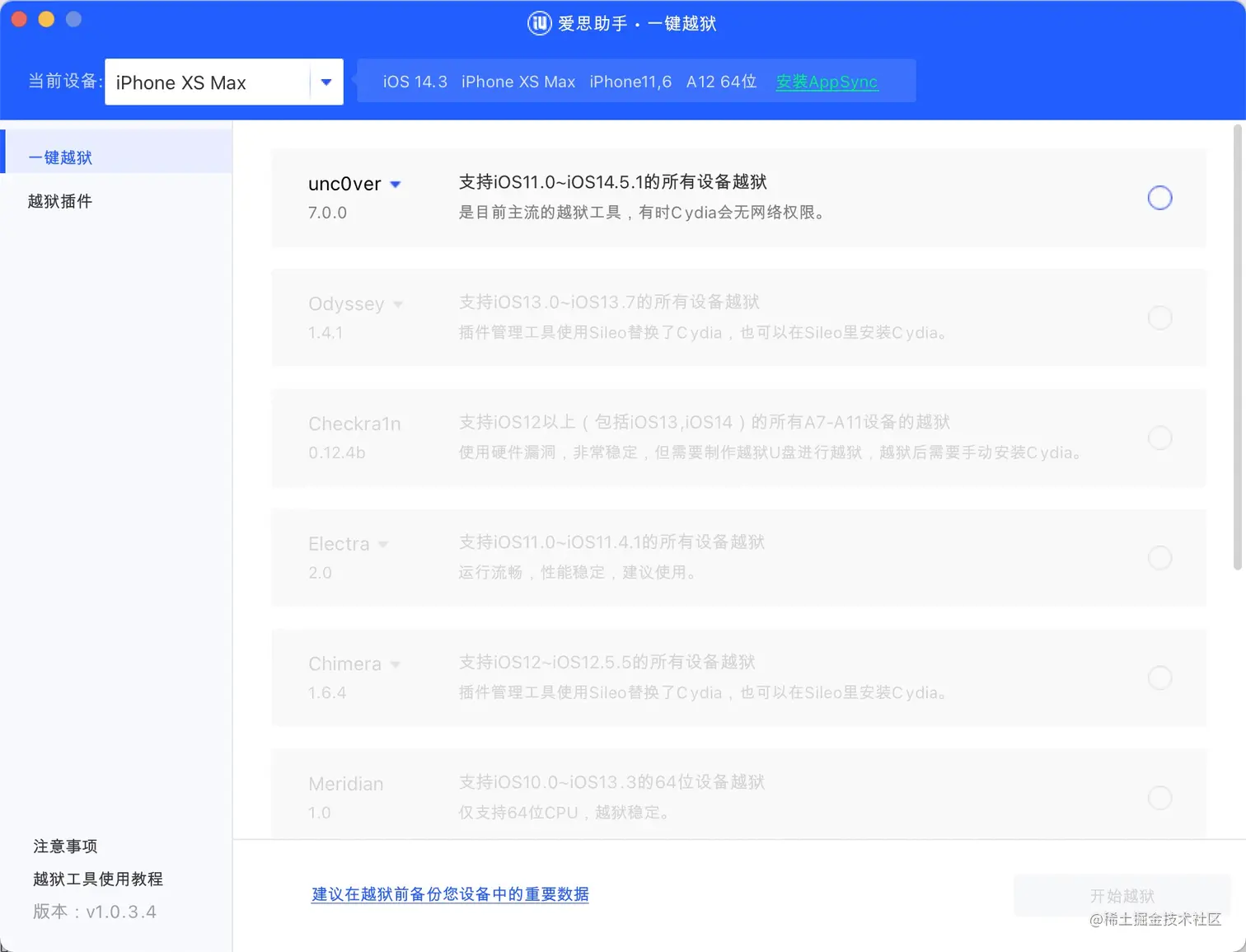Viewport: 1246px width, 952px height.
Task: Open the current device dropdown arrow
Action: (326, 82)
